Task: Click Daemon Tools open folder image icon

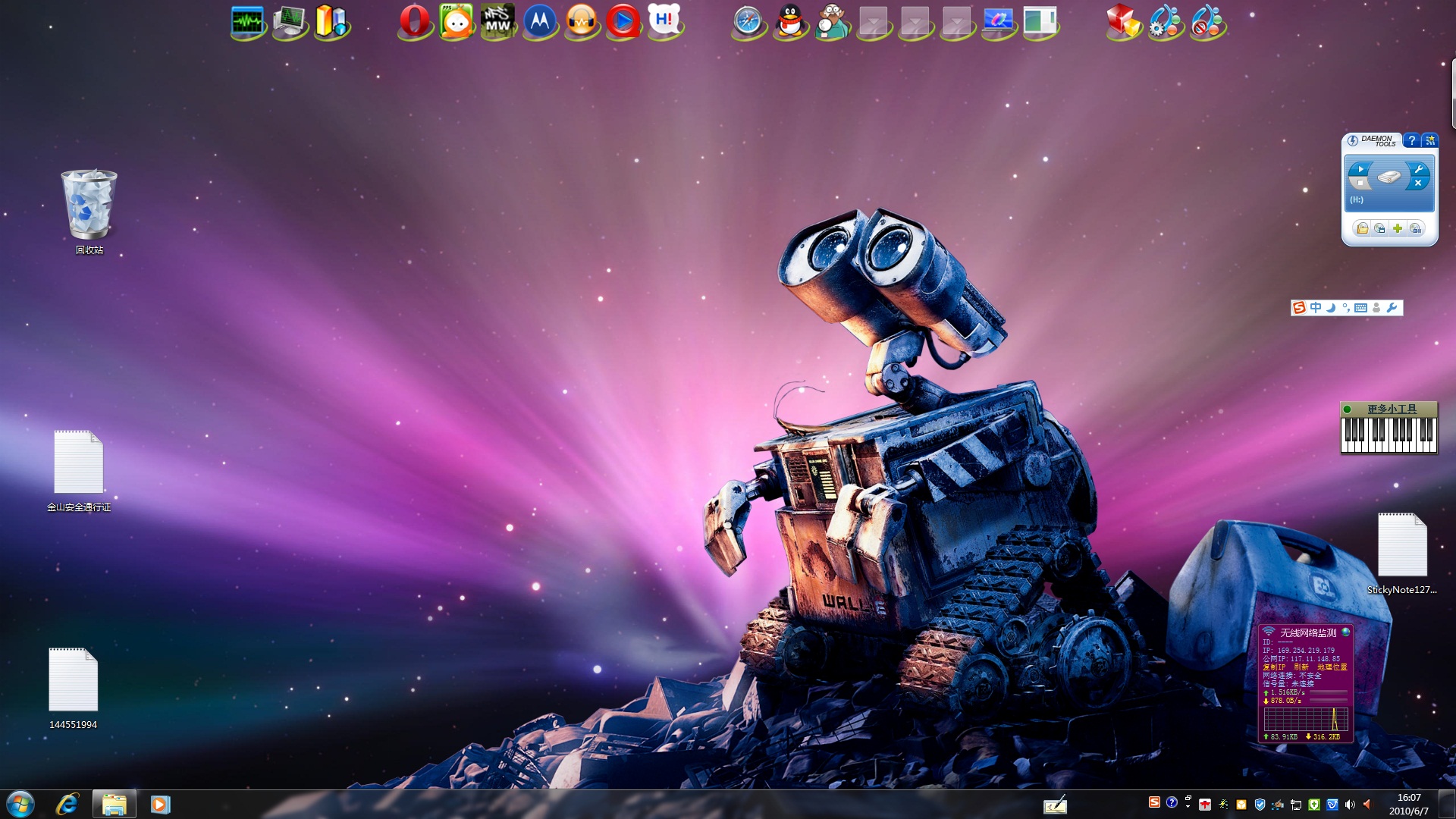Action: (x=1363, y=228)
